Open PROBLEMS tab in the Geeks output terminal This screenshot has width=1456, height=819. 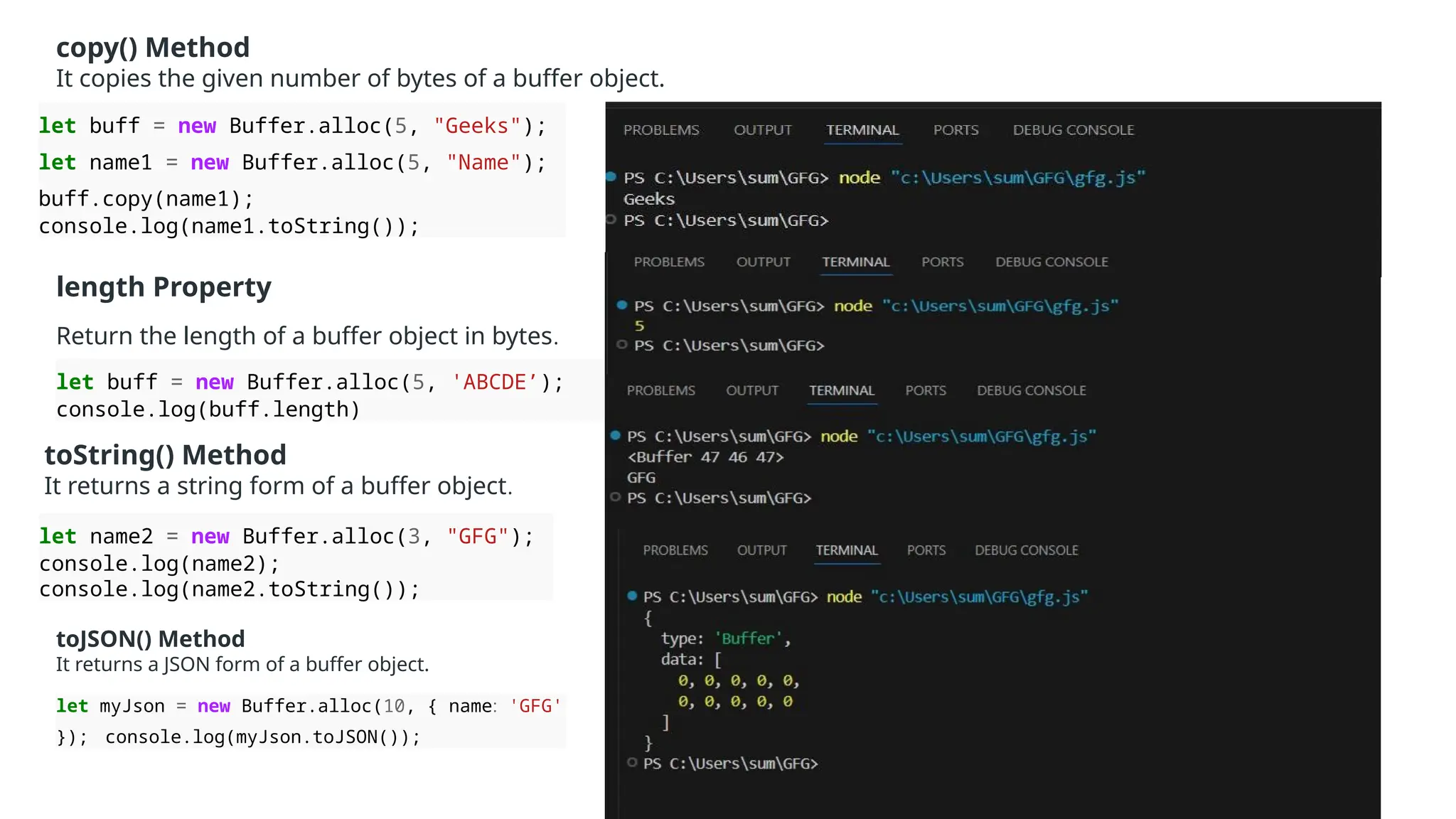tap(661, 130)
